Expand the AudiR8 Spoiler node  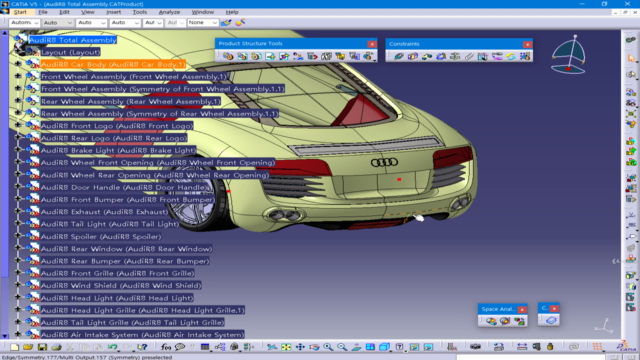(x=18, y=236)
